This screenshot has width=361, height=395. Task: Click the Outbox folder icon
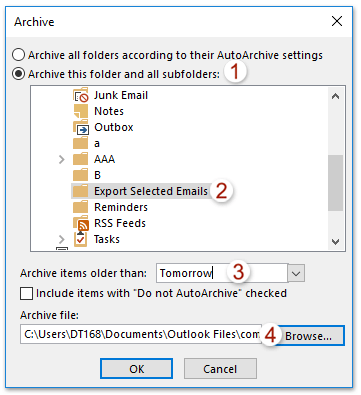point(81,127)
